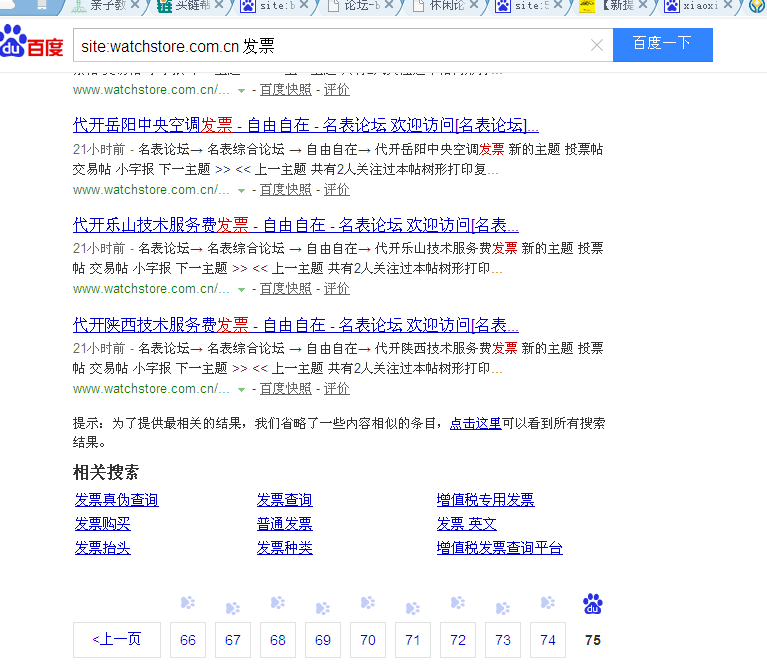Close the xiaoxi browser tab

(x=728, y=5)
